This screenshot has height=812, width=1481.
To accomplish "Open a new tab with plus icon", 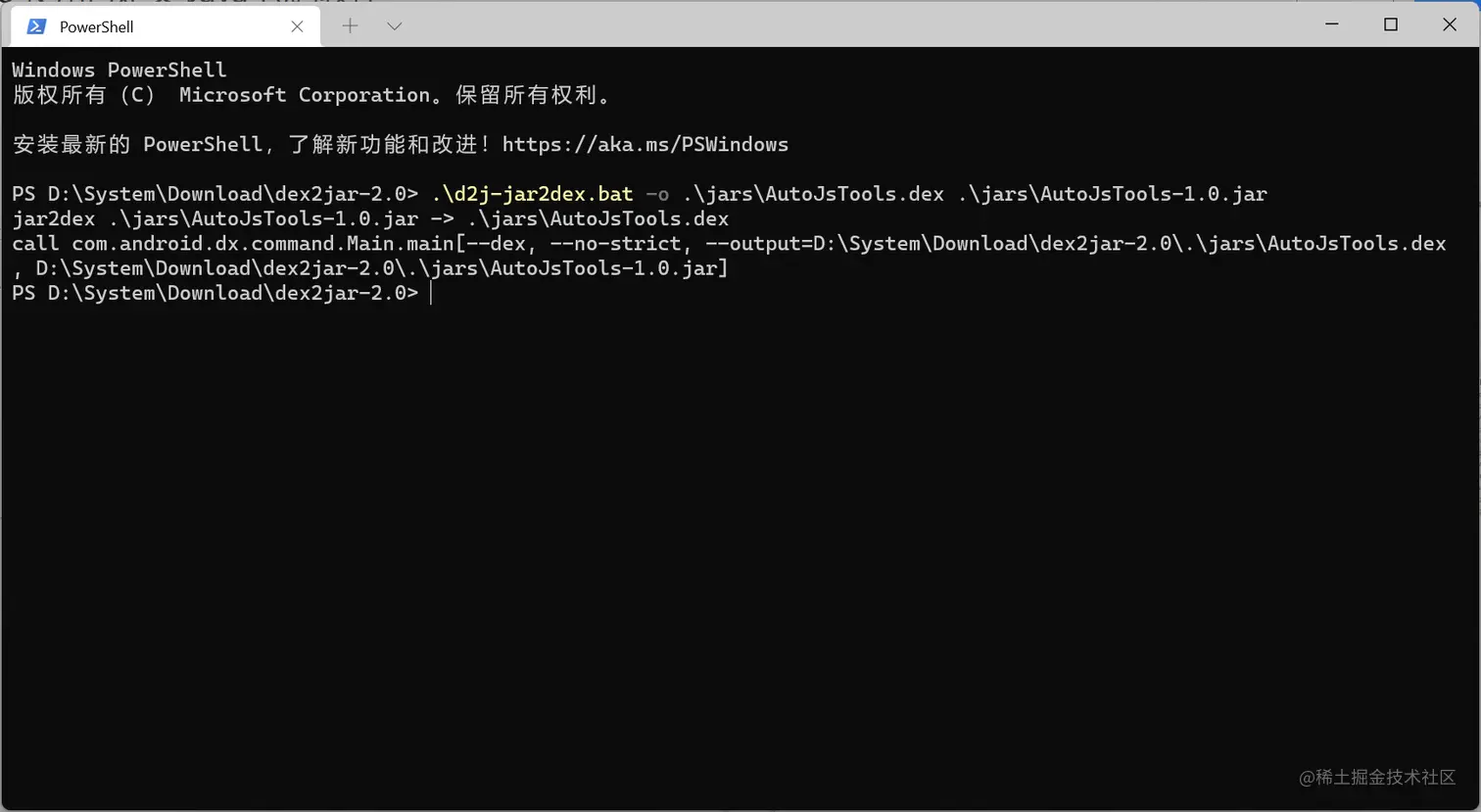I will 350,26.
